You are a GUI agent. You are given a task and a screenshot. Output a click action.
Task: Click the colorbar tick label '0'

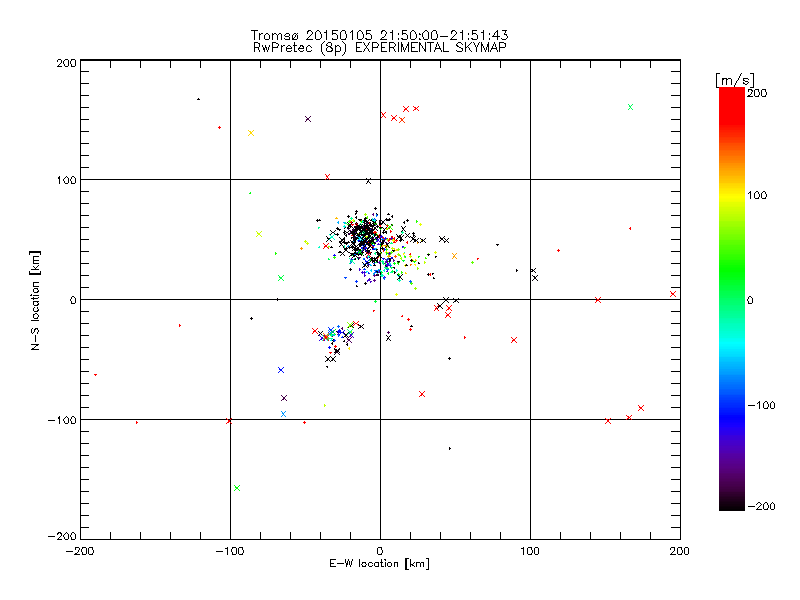pos(750,300)
